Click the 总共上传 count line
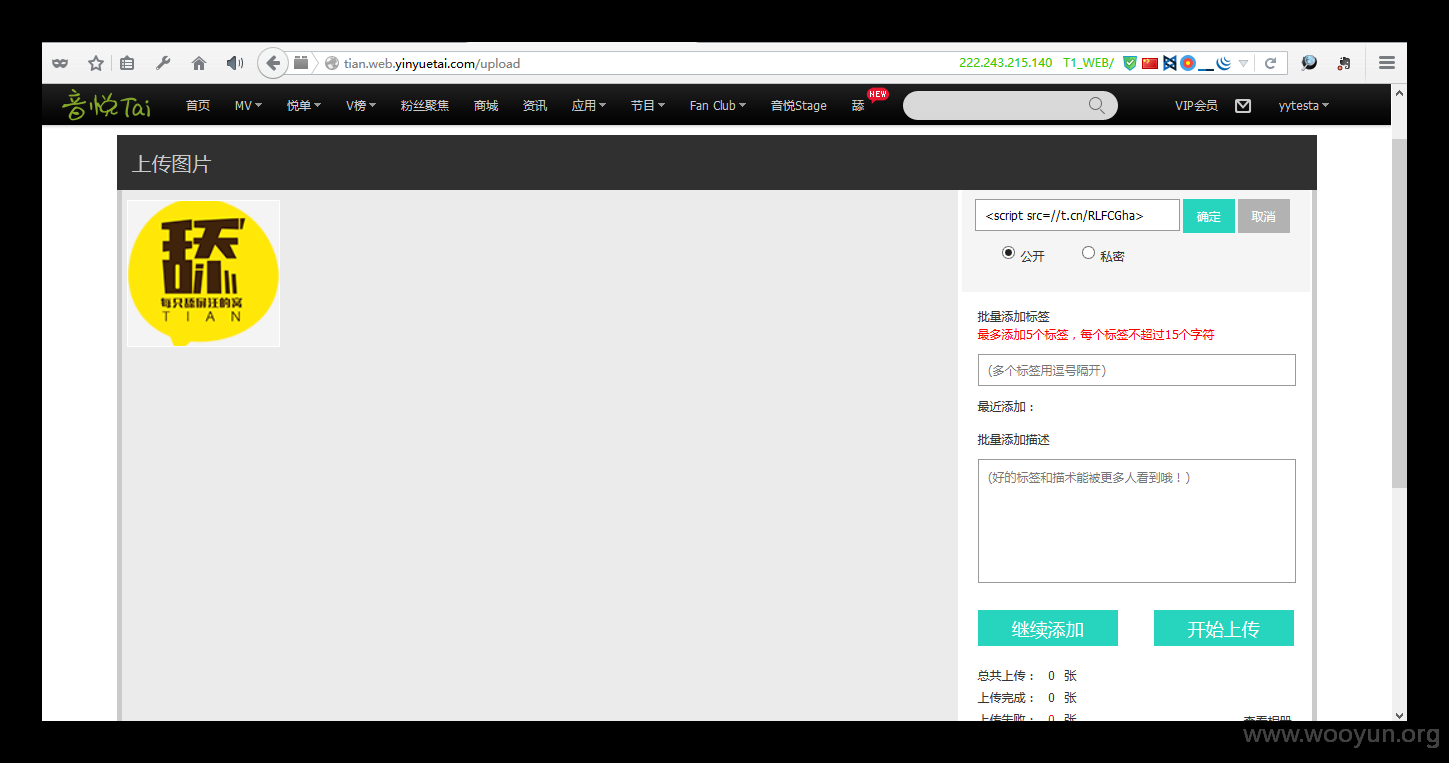This screenshot has width=1449, height=763. [x=1027, y=676]
